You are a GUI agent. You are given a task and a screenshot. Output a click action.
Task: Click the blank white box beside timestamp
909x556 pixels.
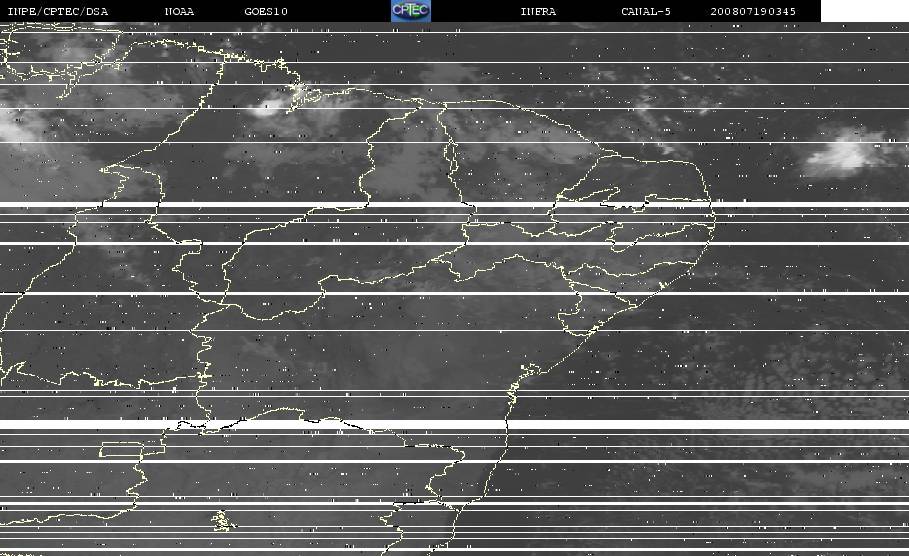864,11
